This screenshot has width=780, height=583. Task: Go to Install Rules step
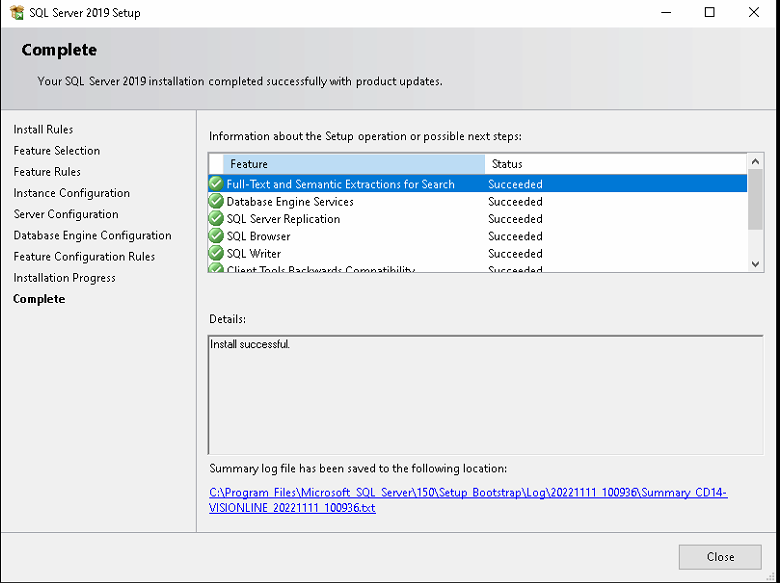[x=43, y=129]
